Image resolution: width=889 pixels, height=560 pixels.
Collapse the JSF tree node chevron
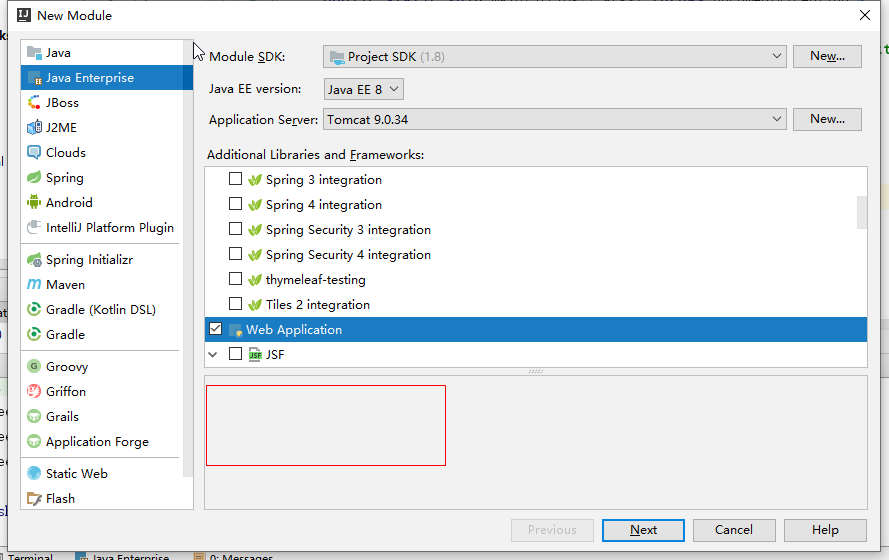coord(213,355)
